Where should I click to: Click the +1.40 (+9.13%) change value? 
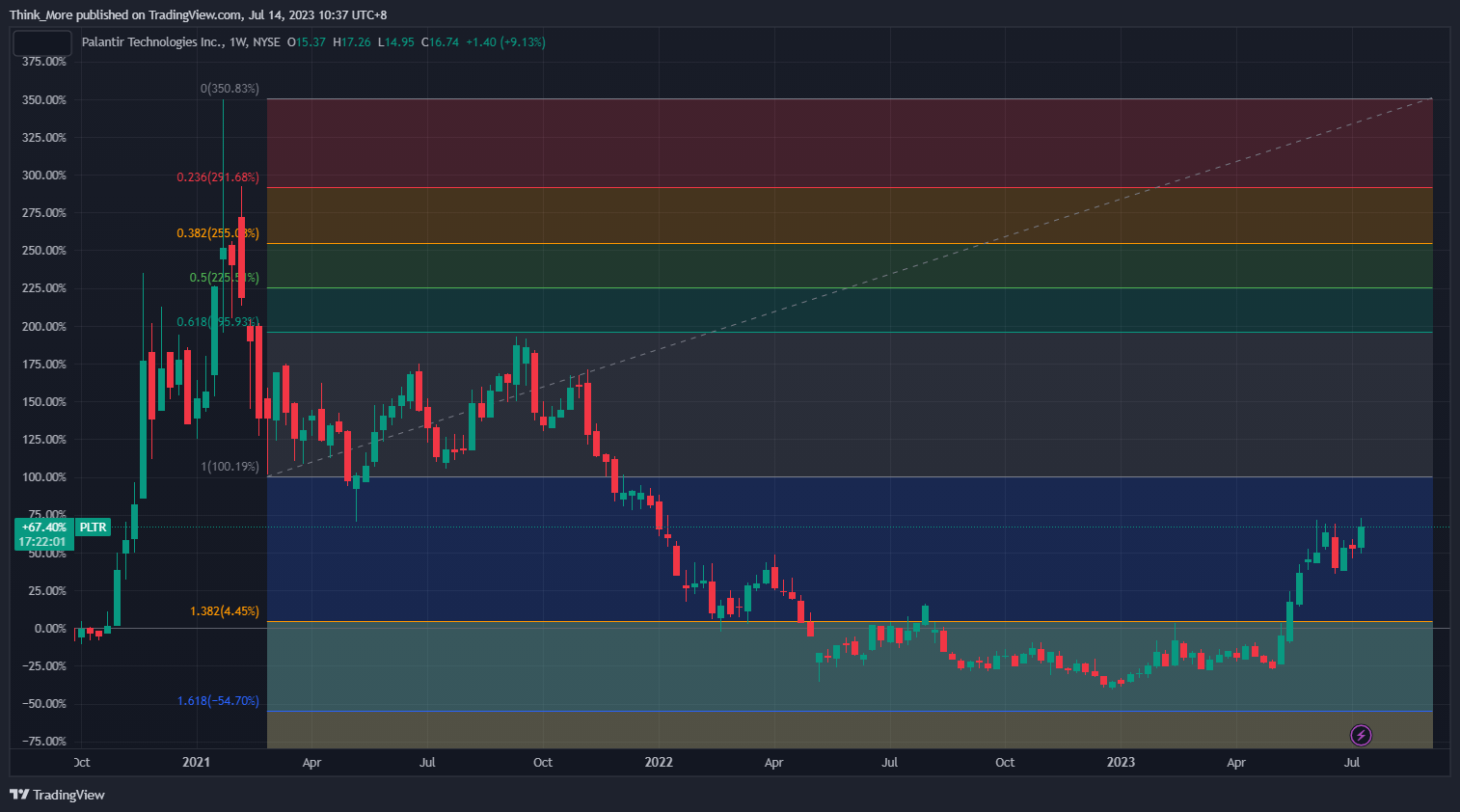(x=505, y=42)
